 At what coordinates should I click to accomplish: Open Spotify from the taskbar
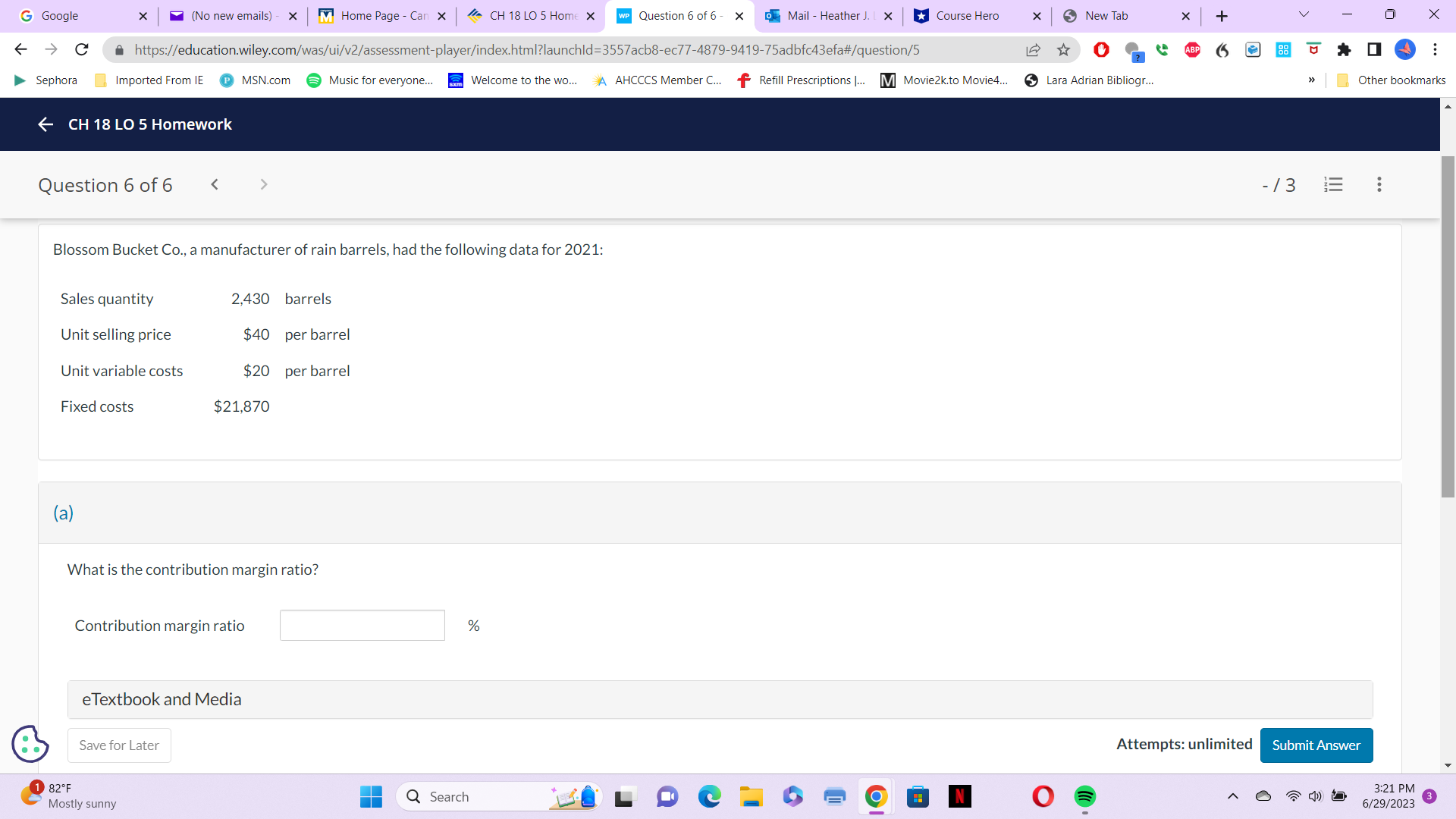pyautogui.click(x=1084, y=796)
